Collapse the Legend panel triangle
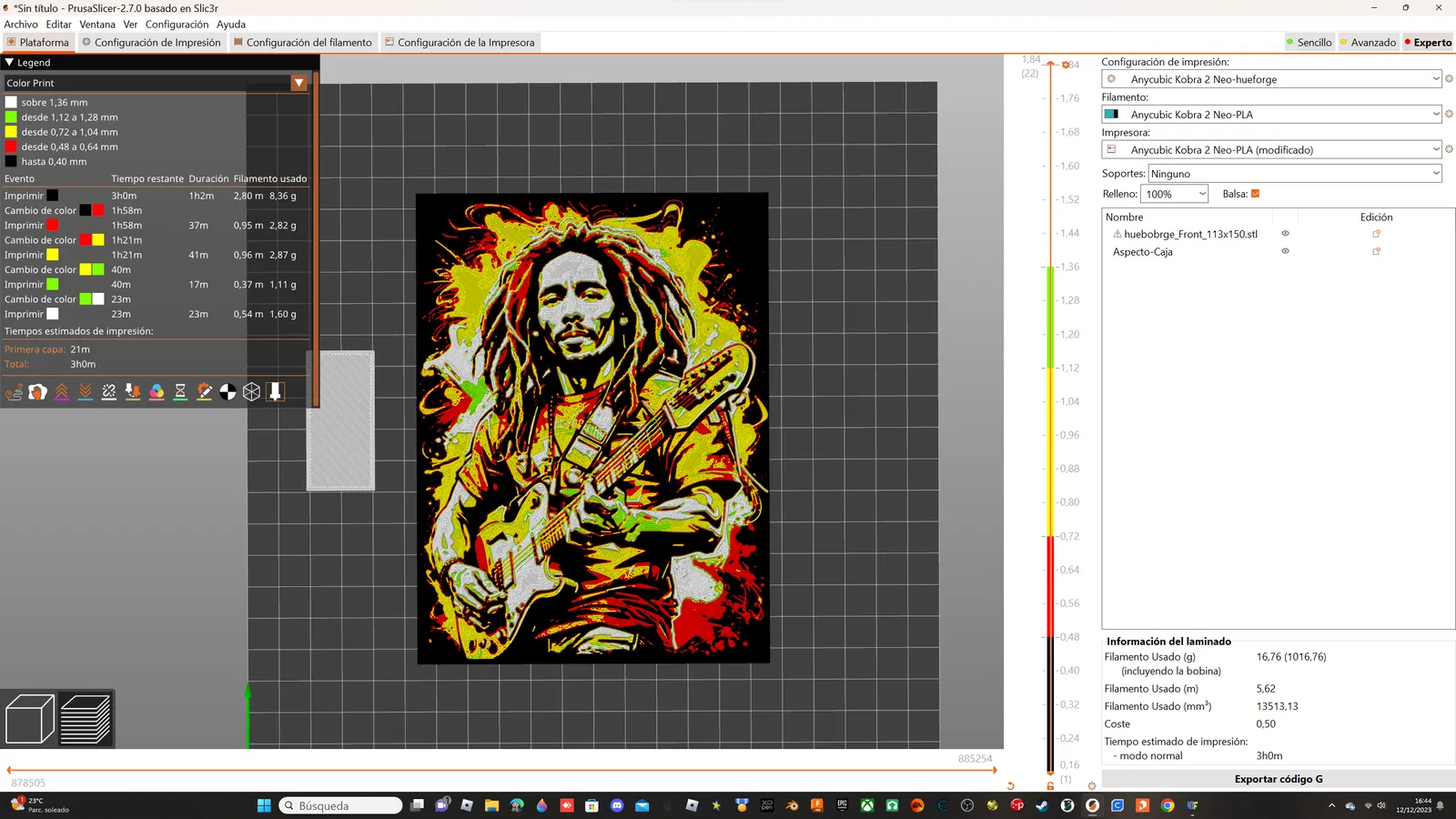The image size is (1456, 819). tap(9, 63)
